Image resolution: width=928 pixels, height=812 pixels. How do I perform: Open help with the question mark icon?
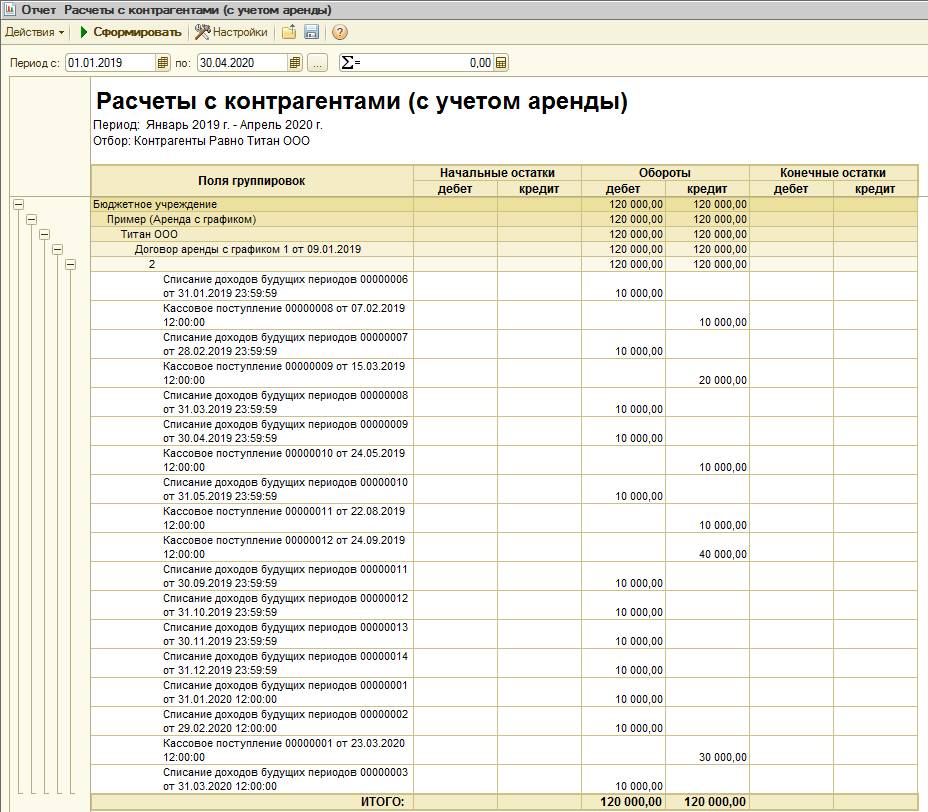[340, 32]
